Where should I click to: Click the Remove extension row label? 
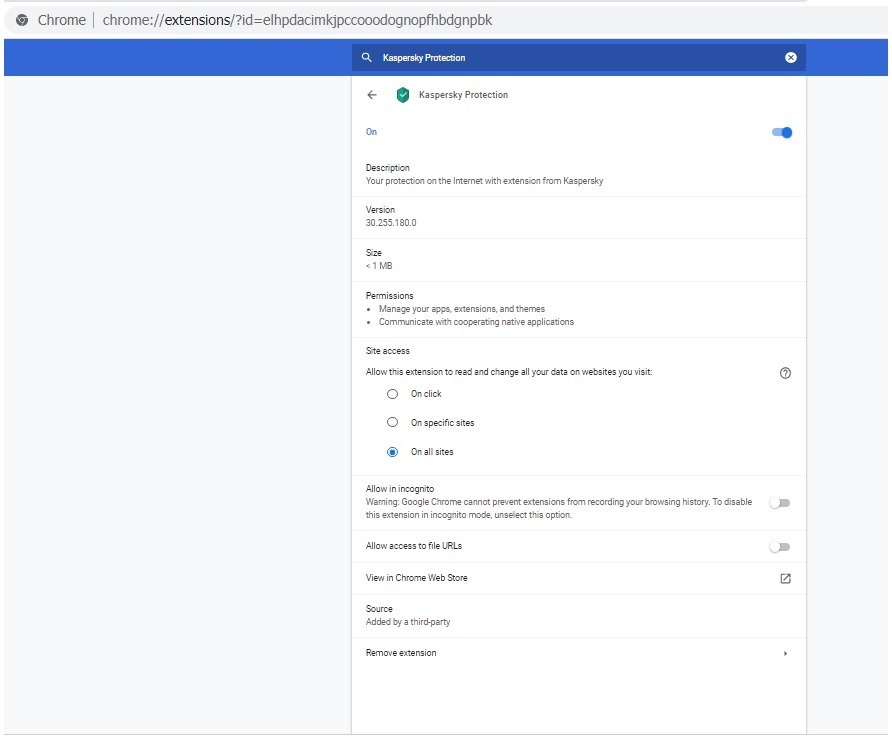coord(401,653)
